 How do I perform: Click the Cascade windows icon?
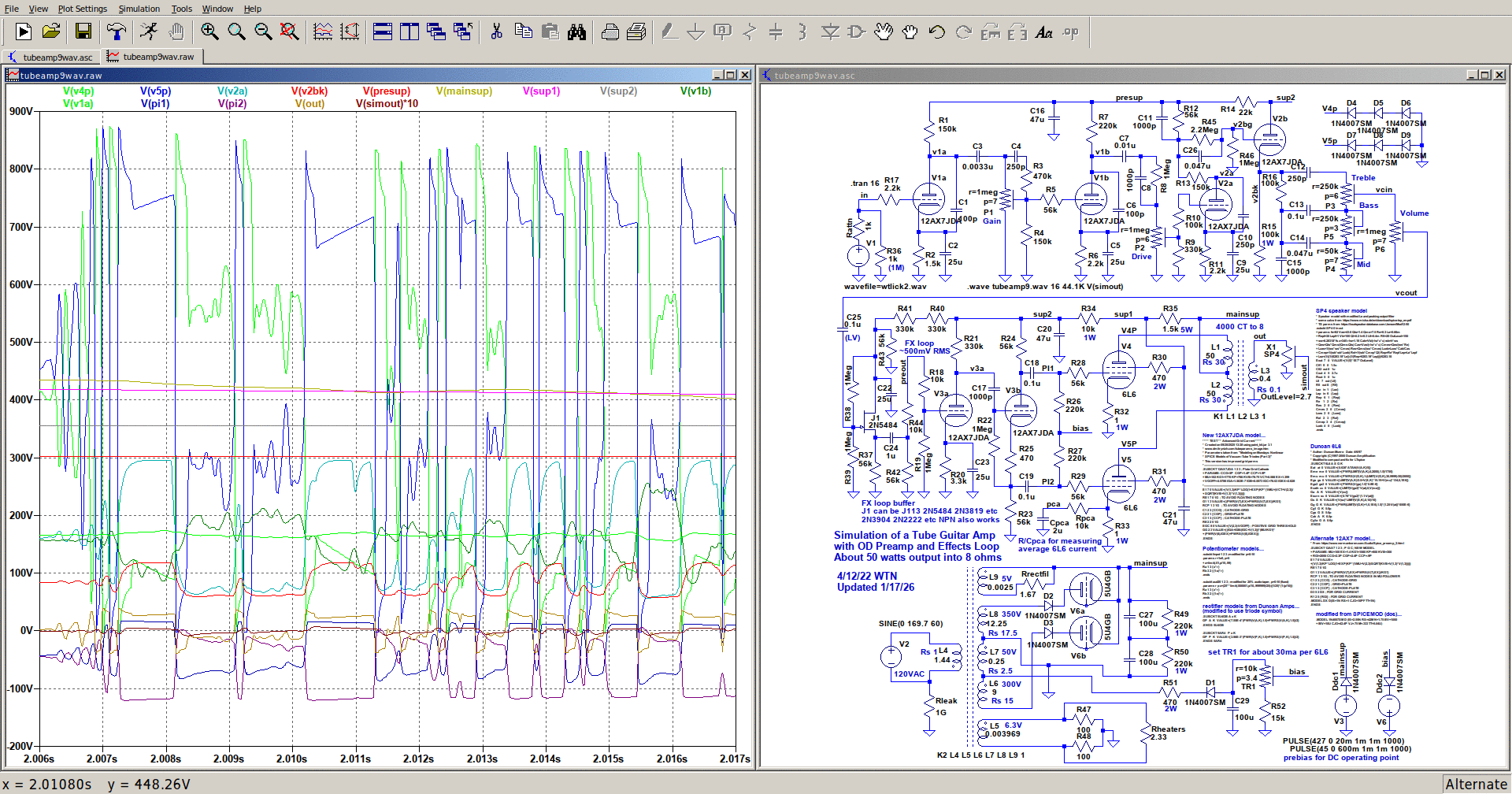(x=436, y=32)
